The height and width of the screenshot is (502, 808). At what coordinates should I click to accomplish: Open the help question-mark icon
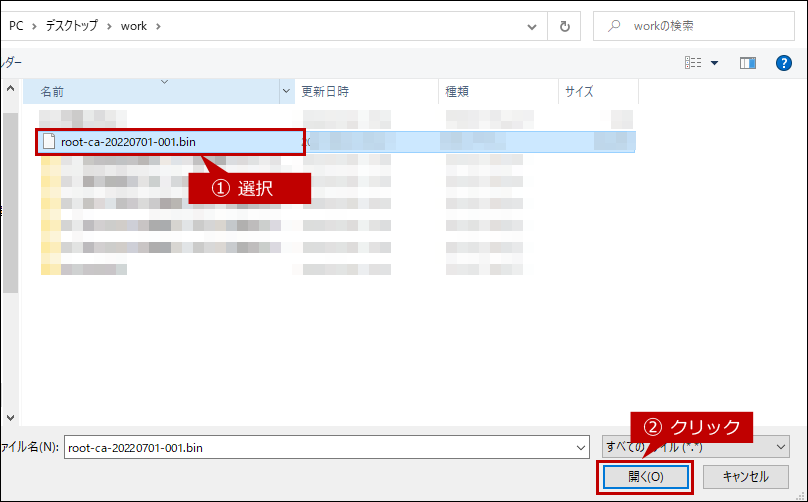pyautogui.click(x=783, y=63)
